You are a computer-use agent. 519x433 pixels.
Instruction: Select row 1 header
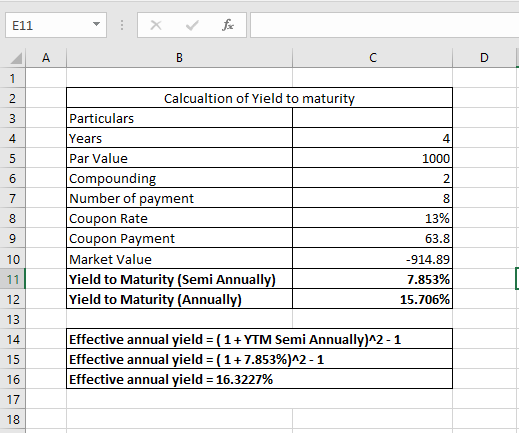pos(13,78)
